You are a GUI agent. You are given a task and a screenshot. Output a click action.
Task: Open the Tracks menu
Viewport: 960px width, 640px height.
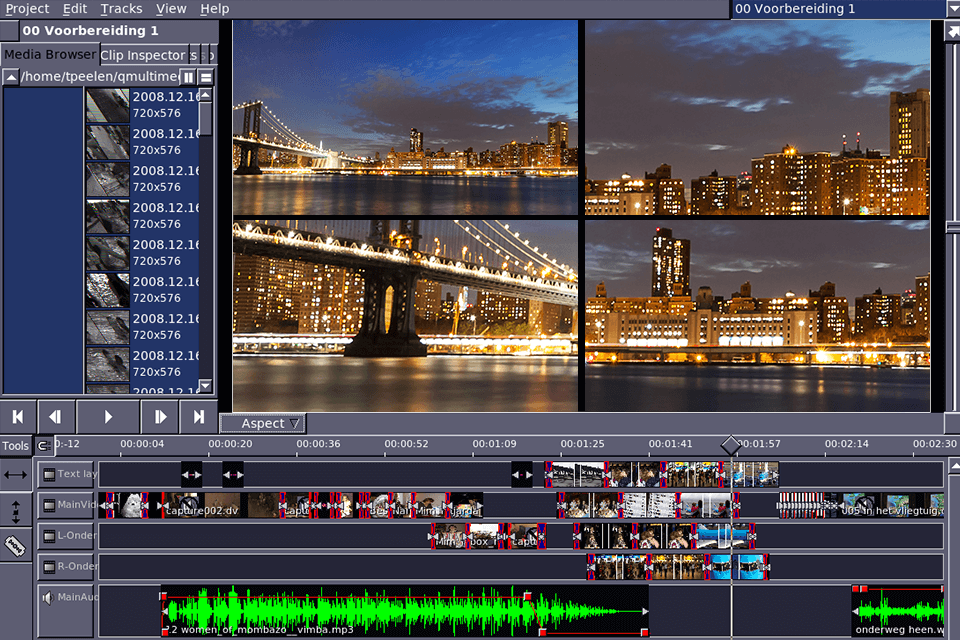click(121, 9)
